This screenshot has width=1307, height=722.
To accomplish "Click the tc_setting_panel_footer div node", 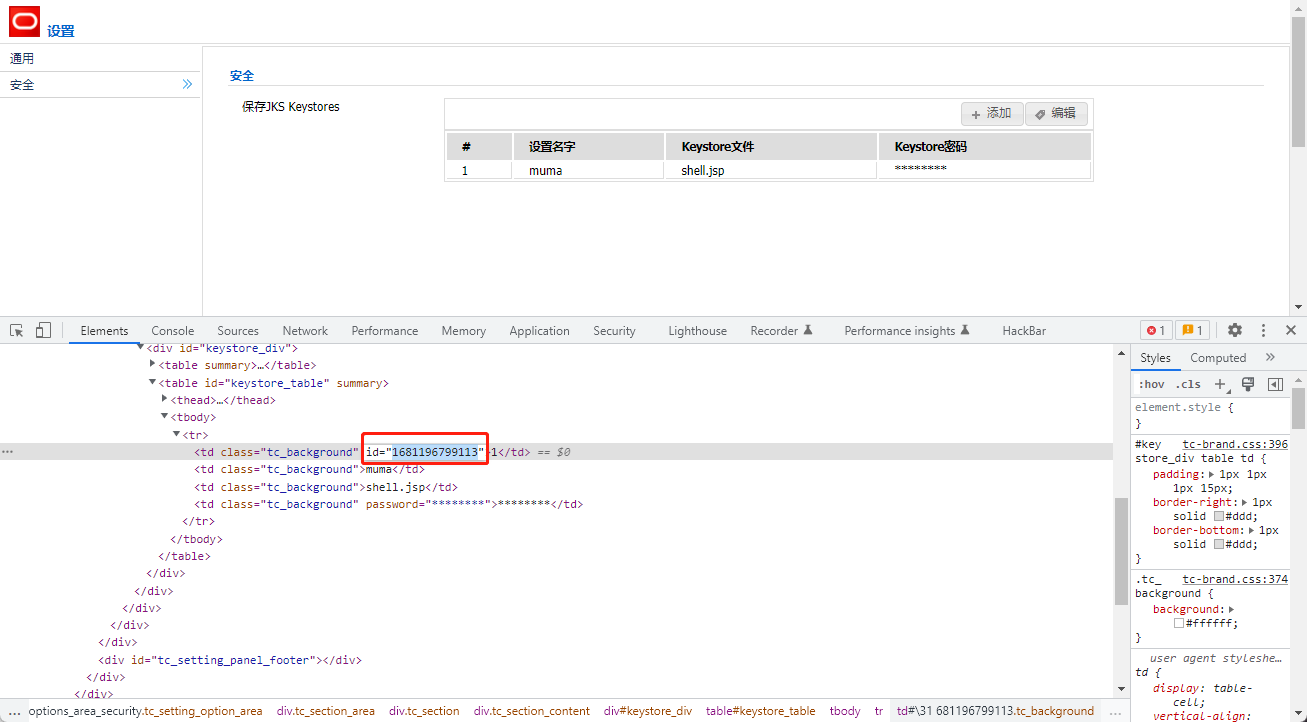I will pos(230,660).
